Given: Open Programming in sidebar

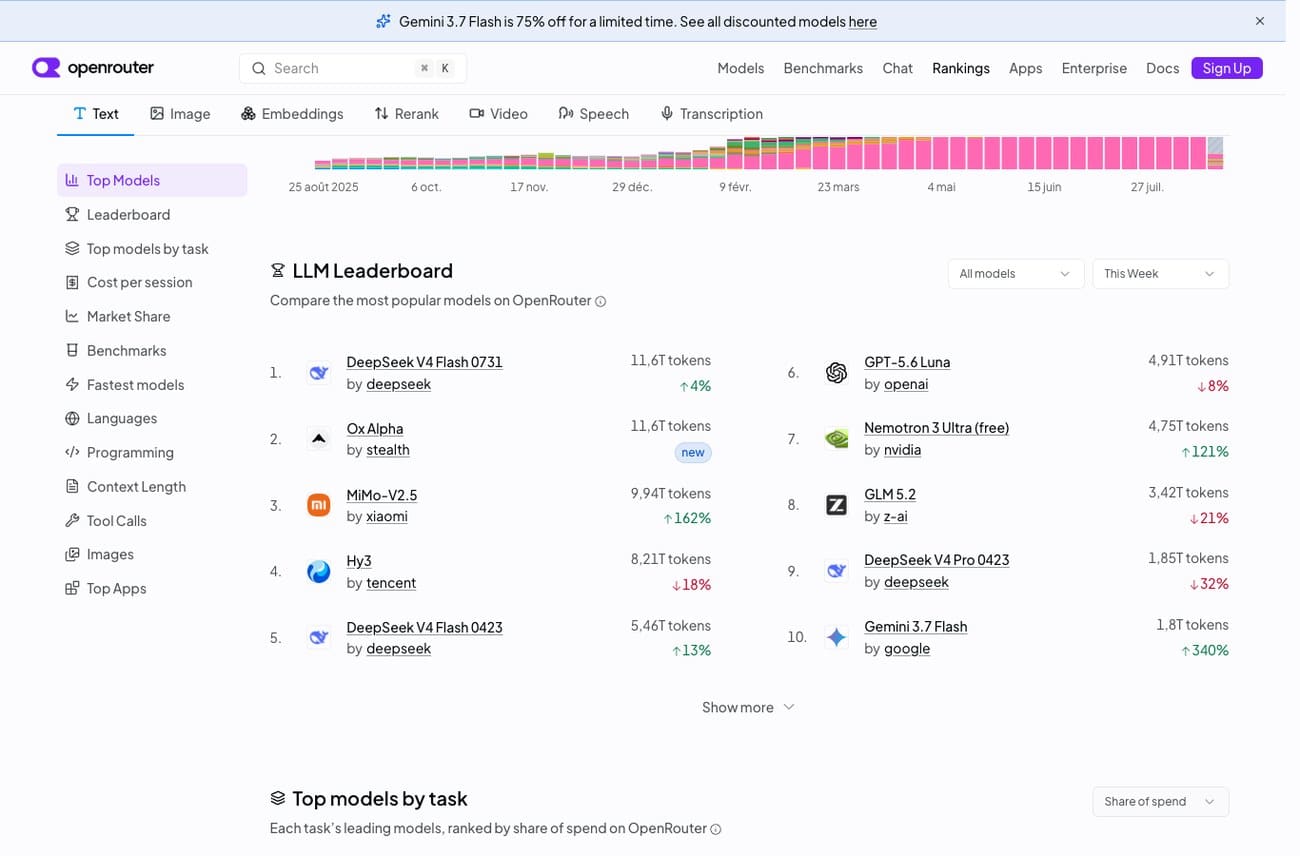Looking at the screenshot, I should [152, 453].
